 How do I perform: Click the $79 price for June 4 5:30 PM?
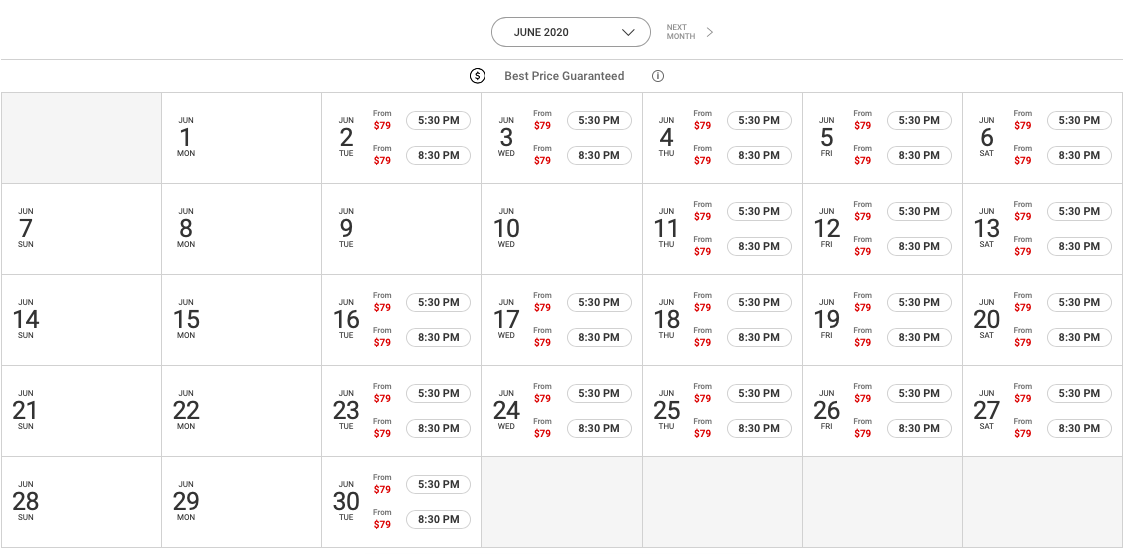[702, 126]
